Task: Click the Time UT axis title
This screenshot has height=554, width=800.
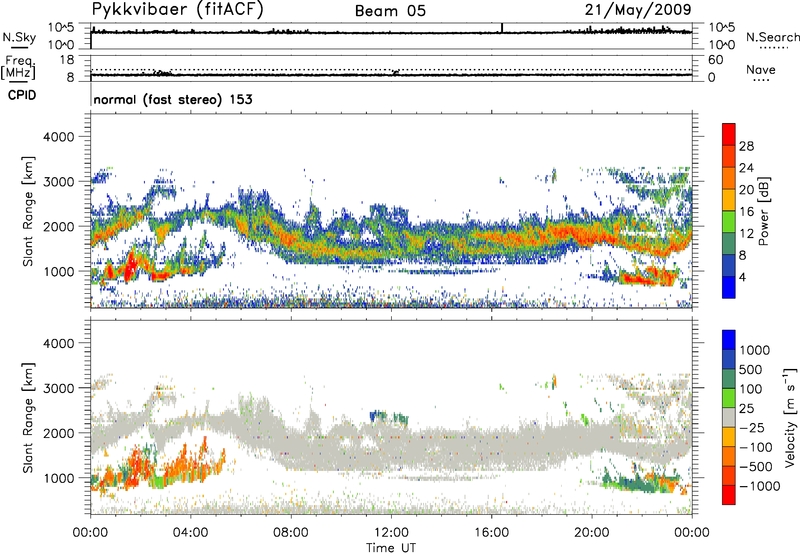Action: [391, 548]
